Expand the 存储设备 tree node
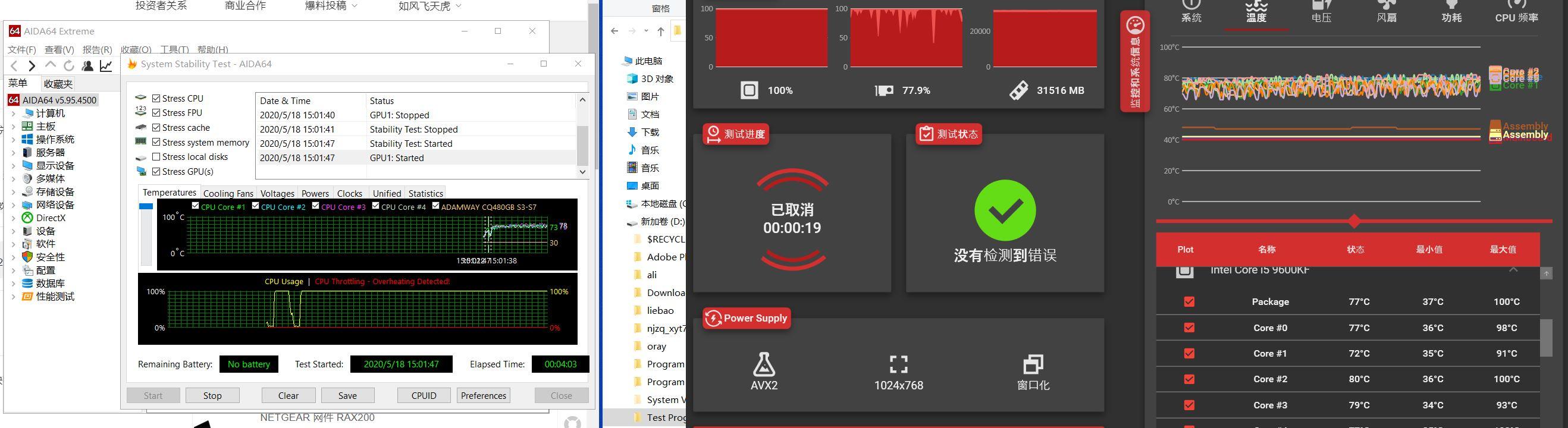The image size is (1568, 428). pyautogui.click(x=14, y=191)
